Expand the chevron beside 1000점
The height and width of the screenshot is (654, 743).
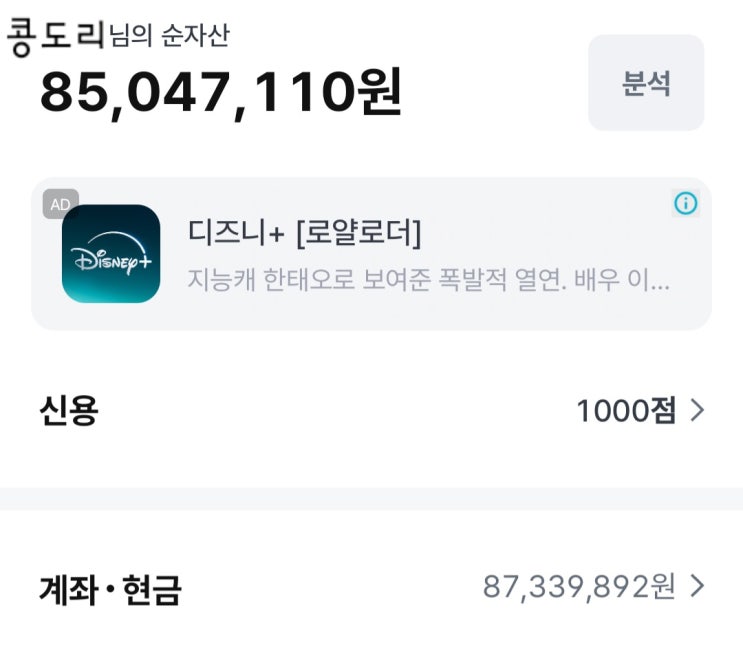tap(698, 410)
